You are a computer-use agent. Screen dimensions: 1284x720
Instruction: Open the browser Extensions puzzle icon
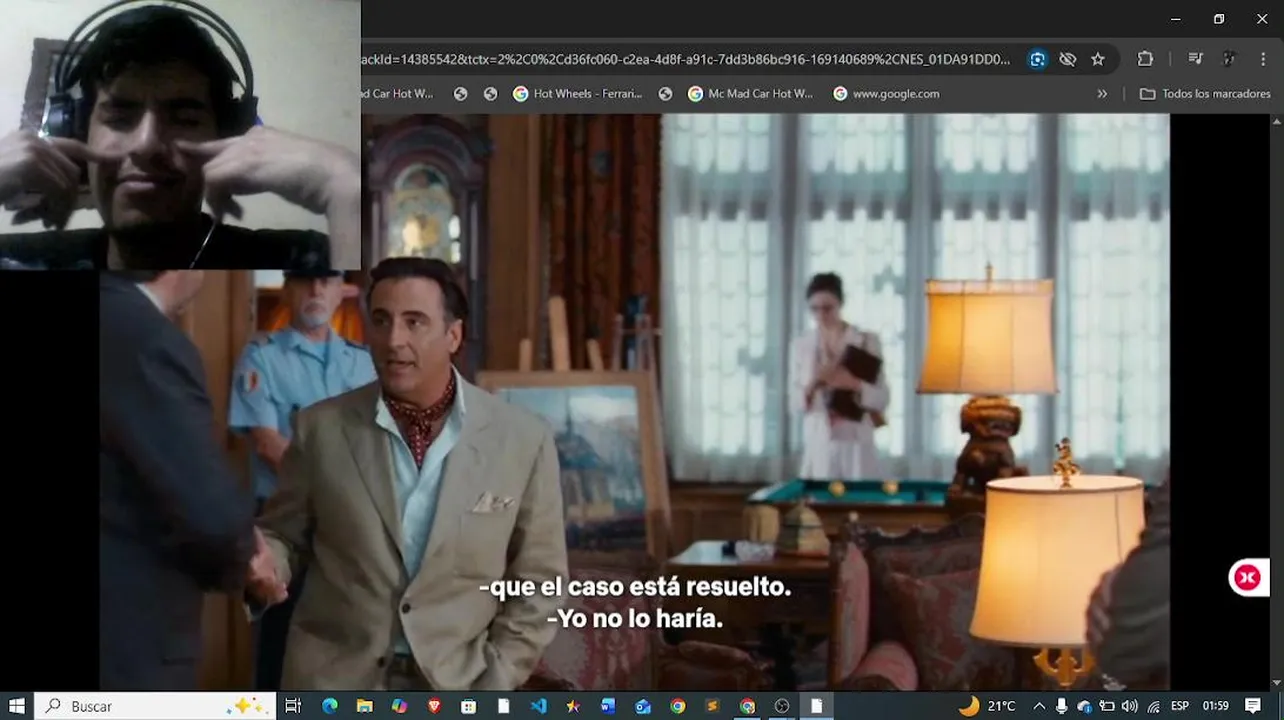point(1145,59)
